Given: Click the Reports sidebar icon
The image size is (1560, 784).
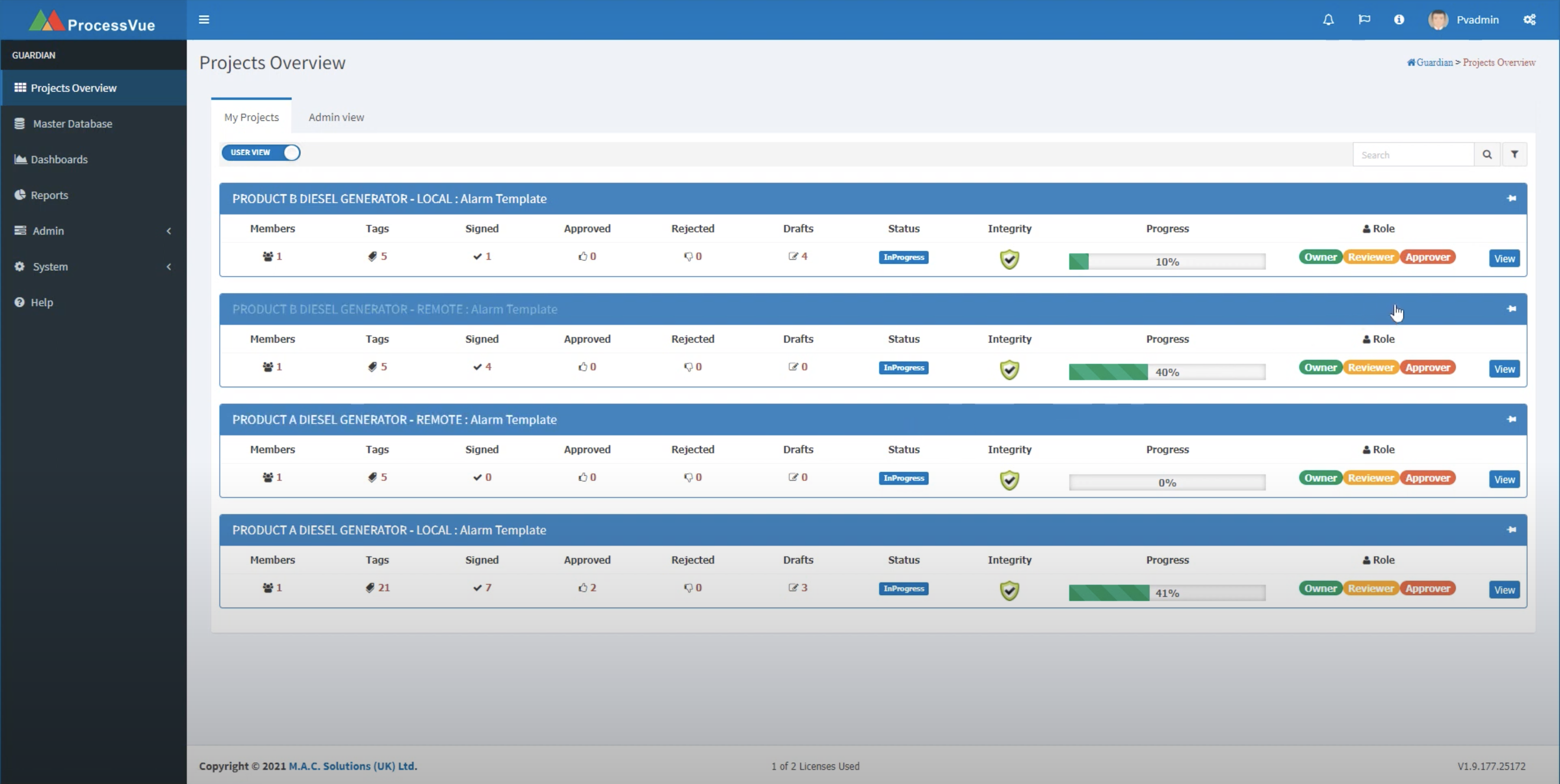Looking at the screenshot, I should point(20,195).
